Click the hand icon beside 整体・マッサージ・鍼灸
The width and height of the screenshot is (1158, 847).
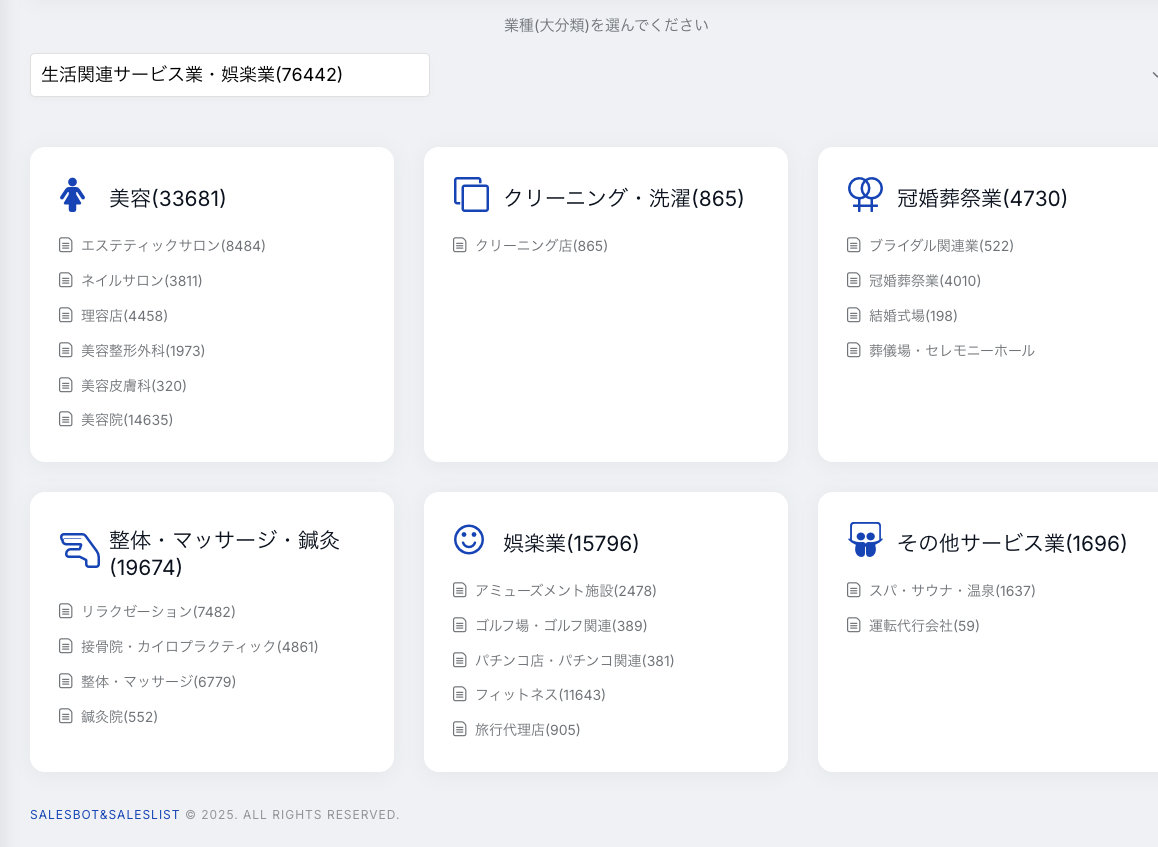(x=80, y=550)
